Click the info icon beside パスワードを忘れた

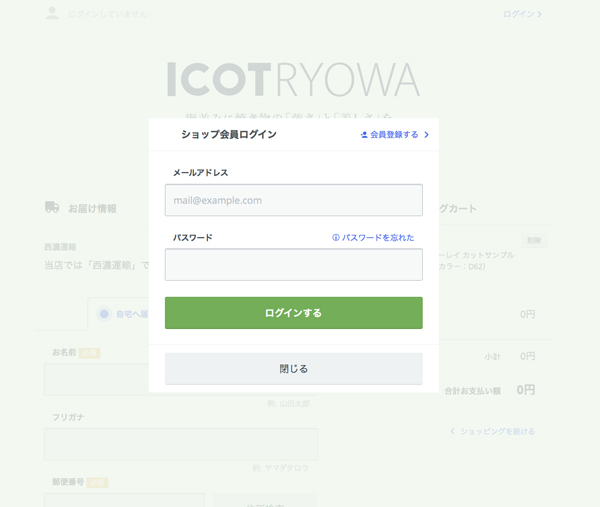click(336, 238)
